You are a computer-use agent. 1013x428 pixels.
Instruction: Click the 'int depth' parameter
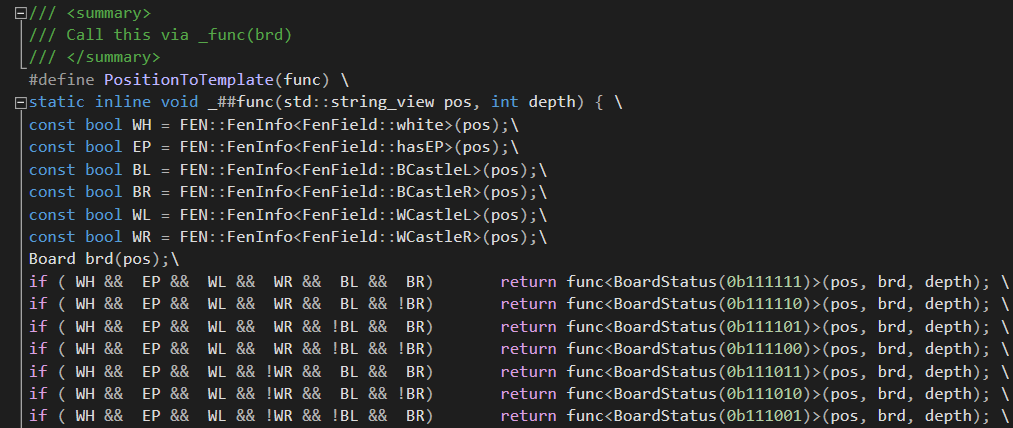(x=520, y=102)
